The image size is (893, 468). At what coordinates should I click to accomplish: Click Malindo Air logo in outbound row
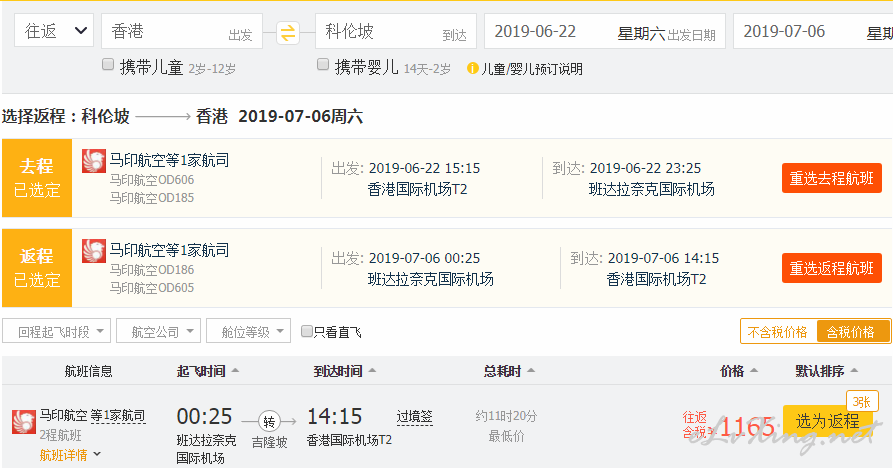tap(94, 161)
